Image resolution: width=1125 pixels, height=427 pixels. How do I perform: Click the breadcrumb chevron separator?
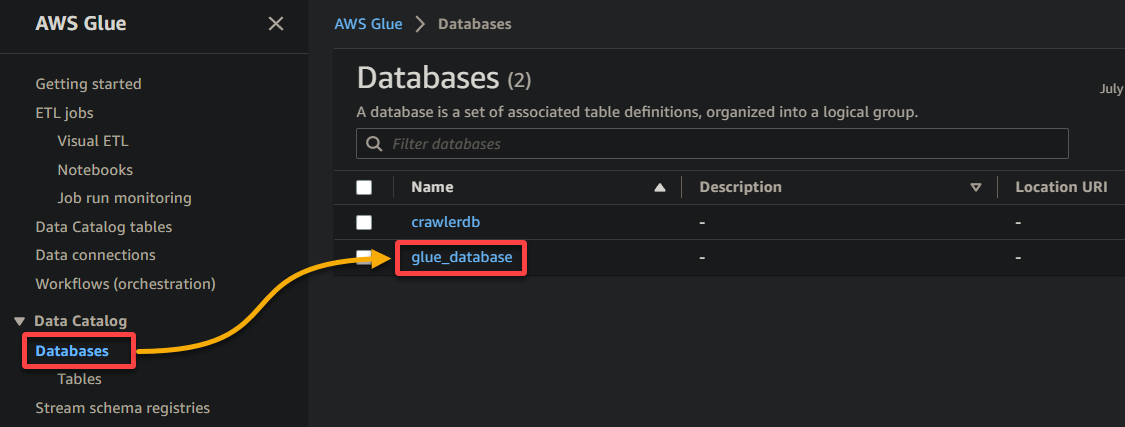[421, 24]
